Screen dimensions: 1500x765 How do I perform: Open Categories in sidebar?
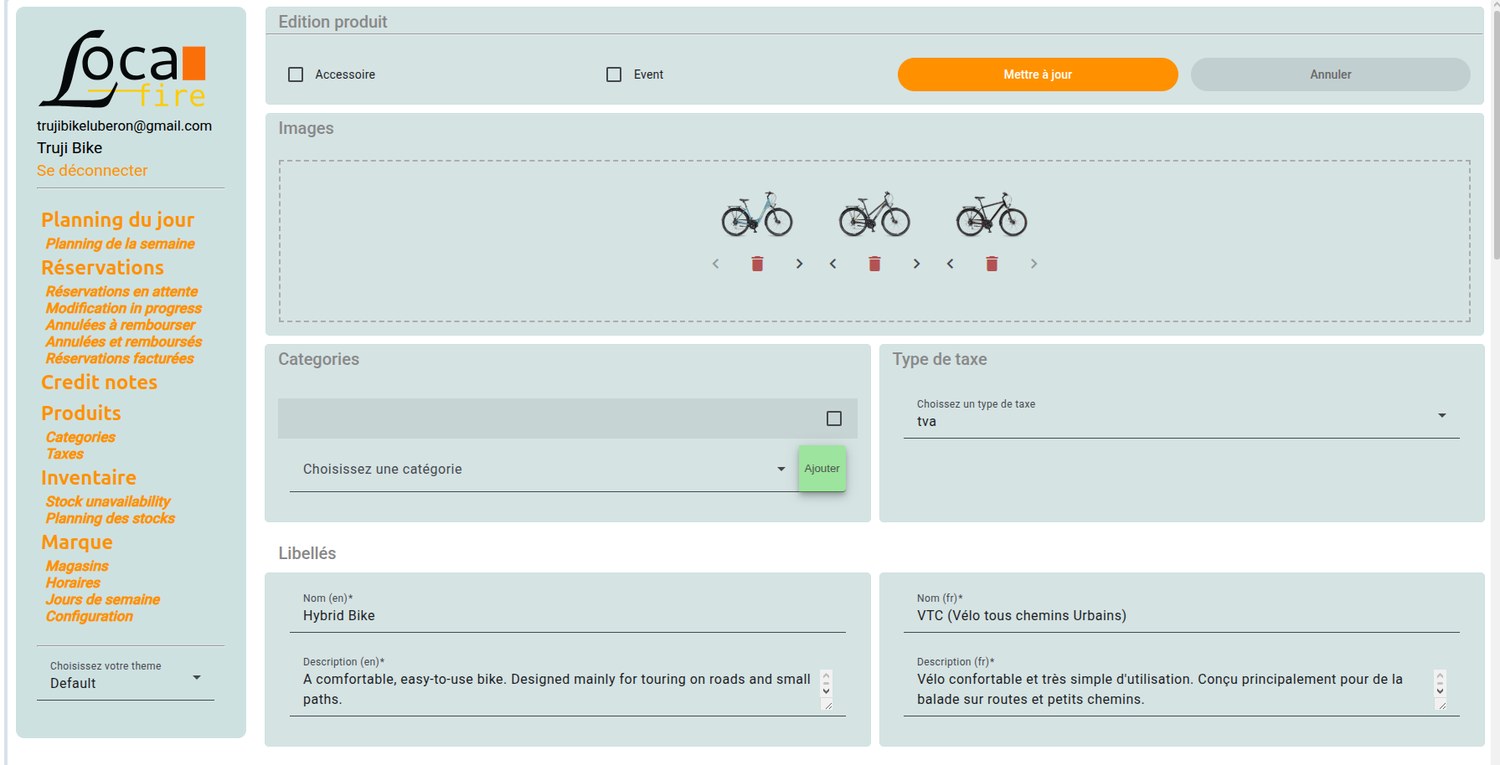click(x=80, y=437)
